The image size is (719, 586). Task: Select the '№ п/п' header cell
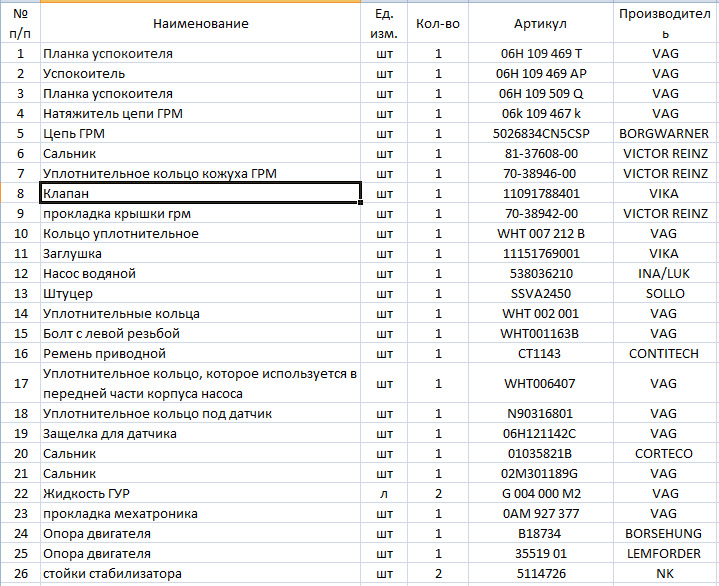point(21,23)
